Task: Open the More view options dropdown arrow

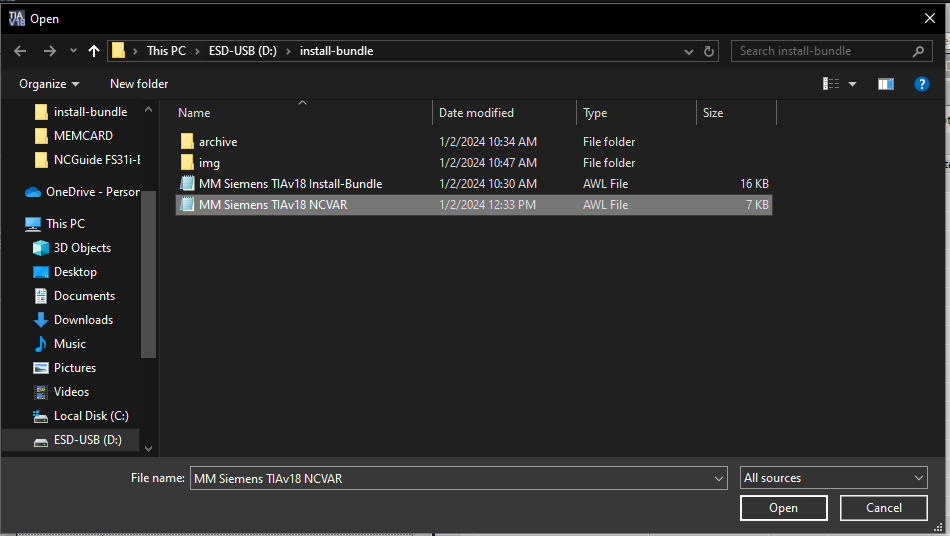Action: (x=852, y=84)
